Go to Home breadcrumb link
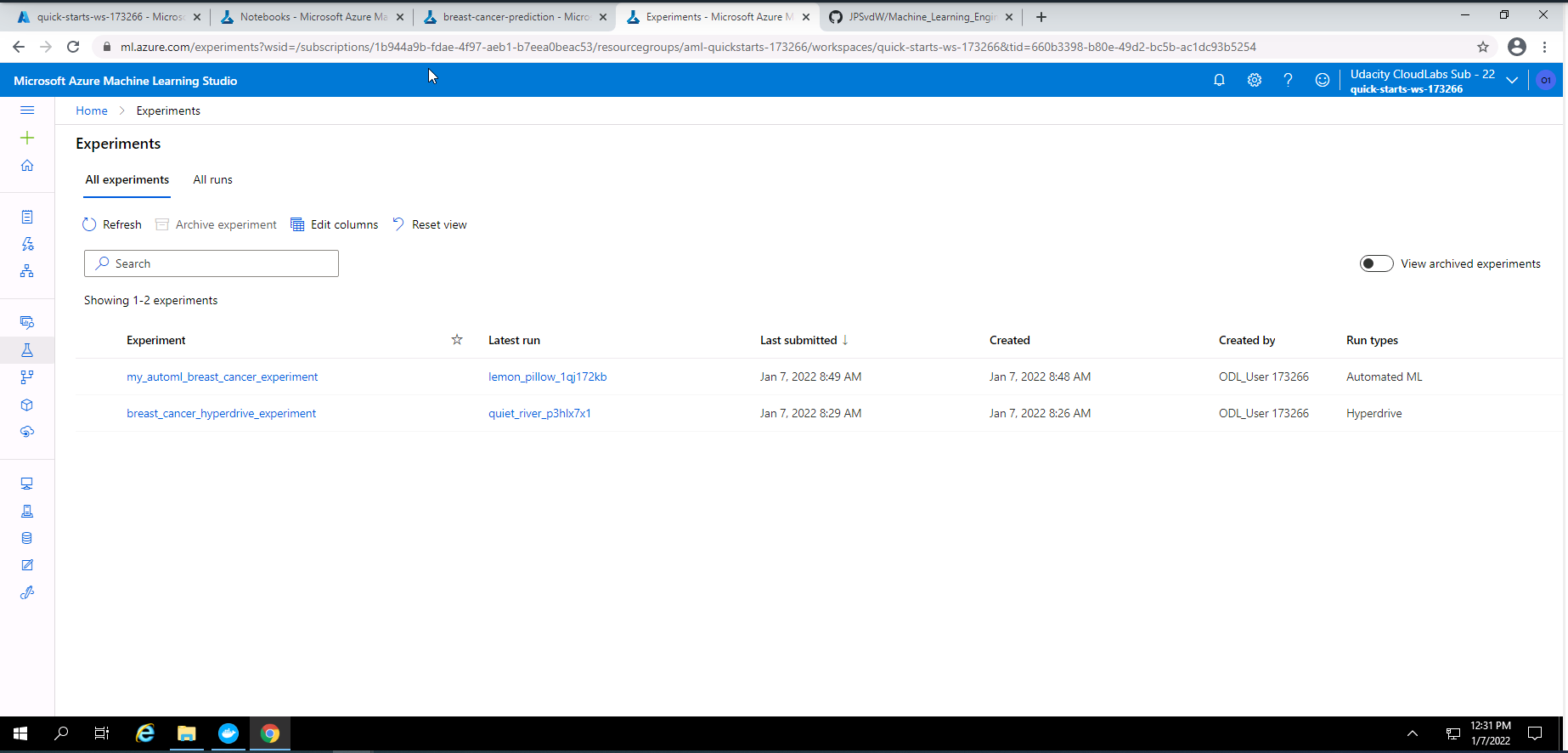This screenshot has width=1568, height=753. [92, 110]
